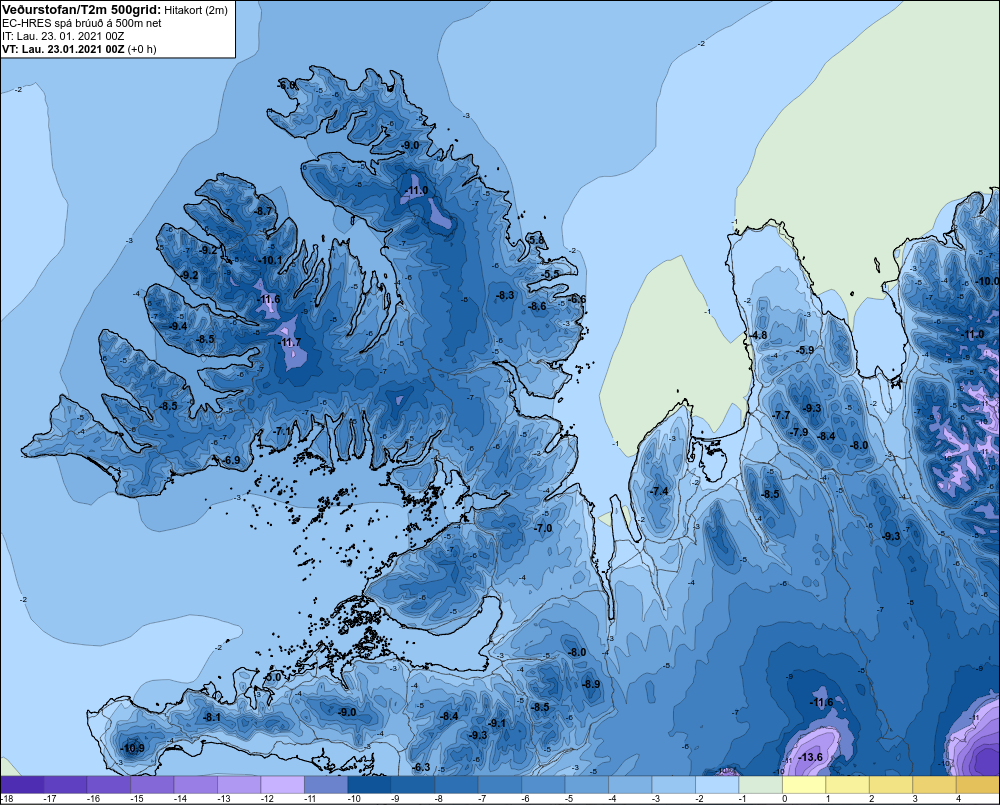Click the -18 legend tick label
Image resolution: width=1000 pixels, height=805 pixels.
[x=7, y=799]
